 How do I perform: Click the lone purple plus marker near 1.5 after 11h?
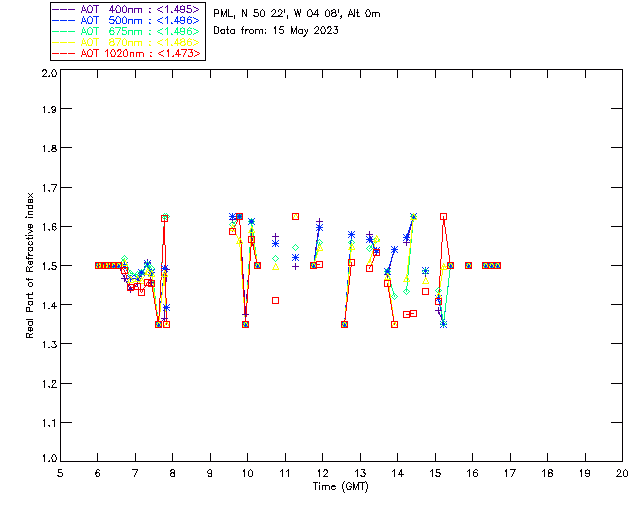pyautogui.click(x=296, y=267)
